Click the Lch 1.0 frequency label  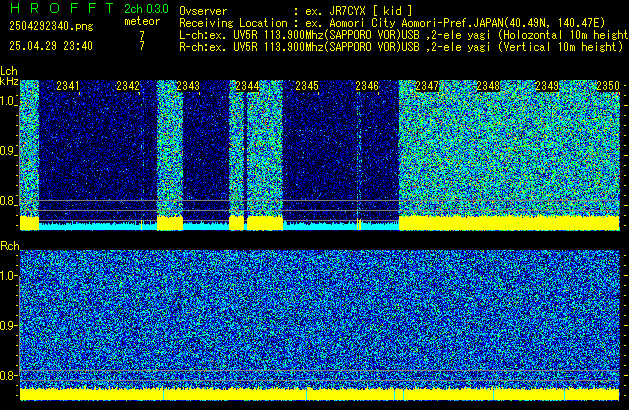pyautogui.click(x=8, y=101)
